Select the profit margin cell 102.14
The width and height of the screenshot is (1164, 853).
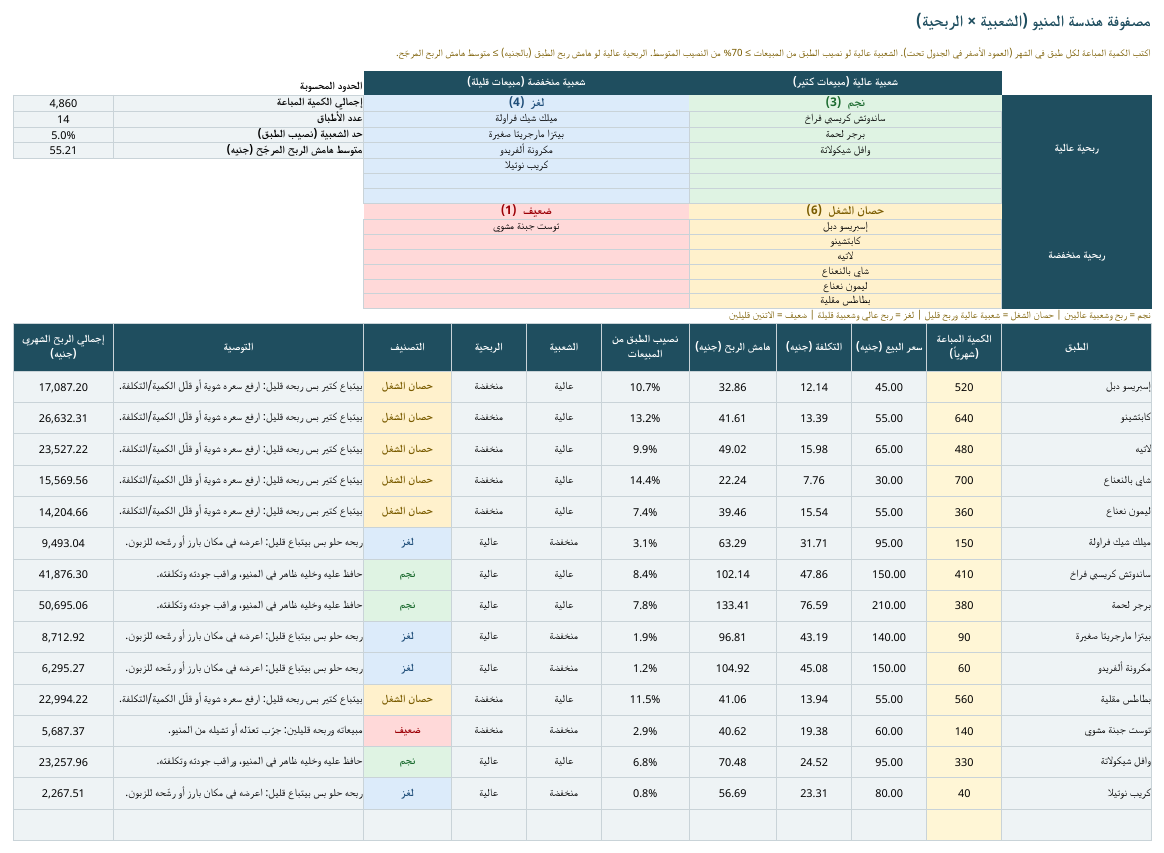pos(733,574)
